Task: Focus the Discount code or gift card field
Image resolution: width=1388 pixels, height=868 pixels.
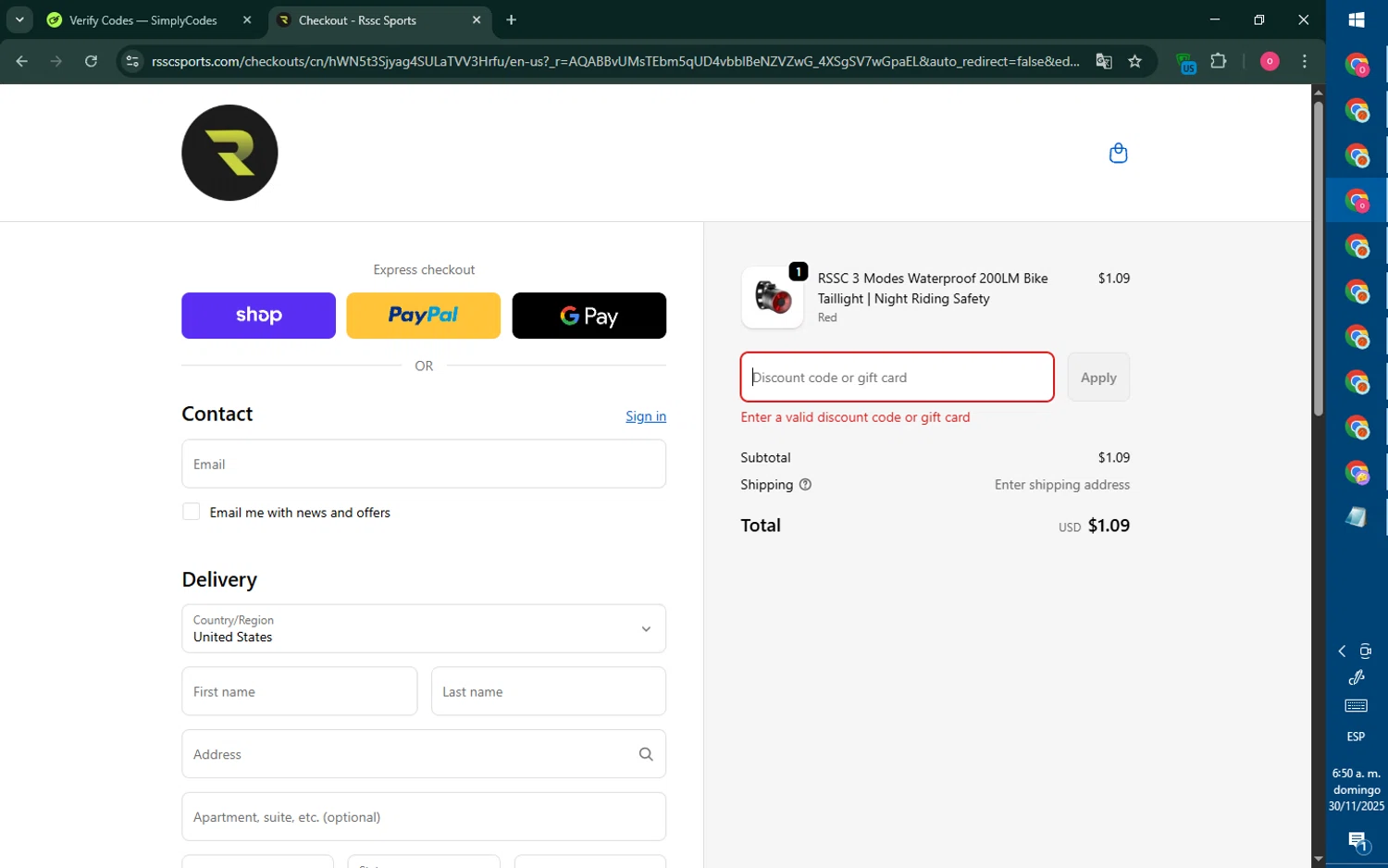Action: pyautogui.click(x=897, y=378)
